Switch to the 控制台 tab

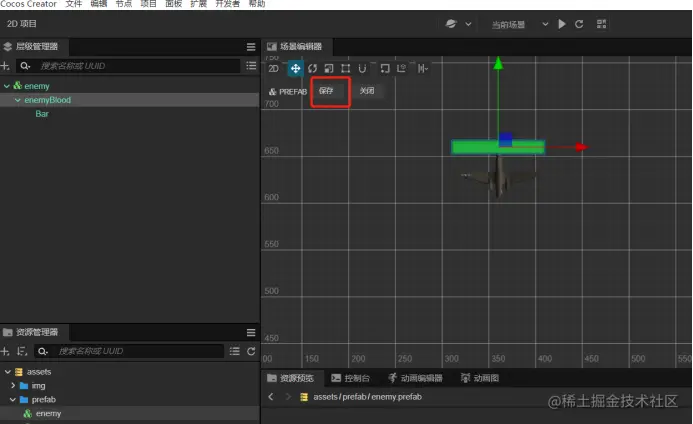pyautogui.click(x=350, y=378)
